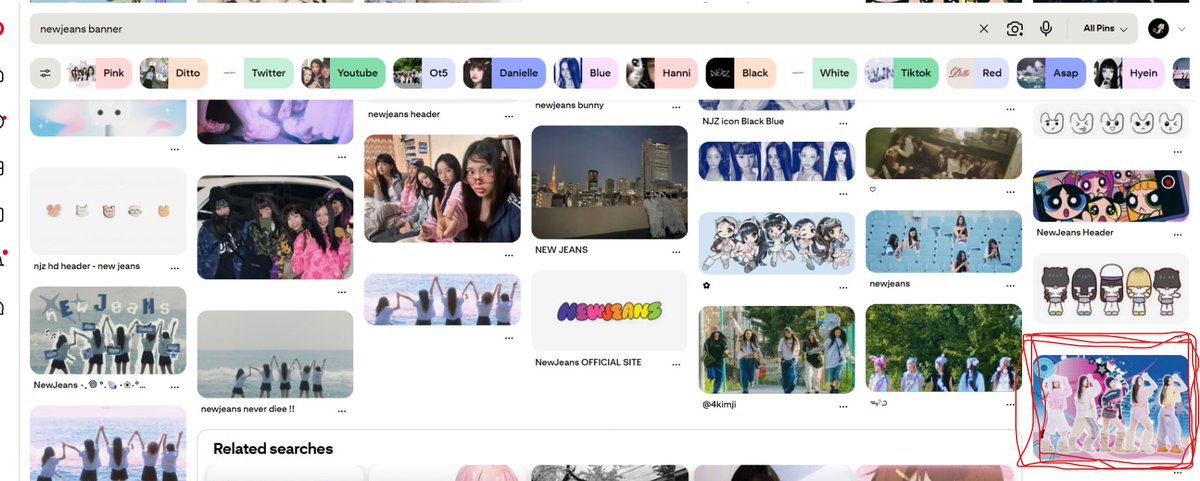Open the profile avatar in the header
Screen dimensions: 1200x481
point(1159,29)
